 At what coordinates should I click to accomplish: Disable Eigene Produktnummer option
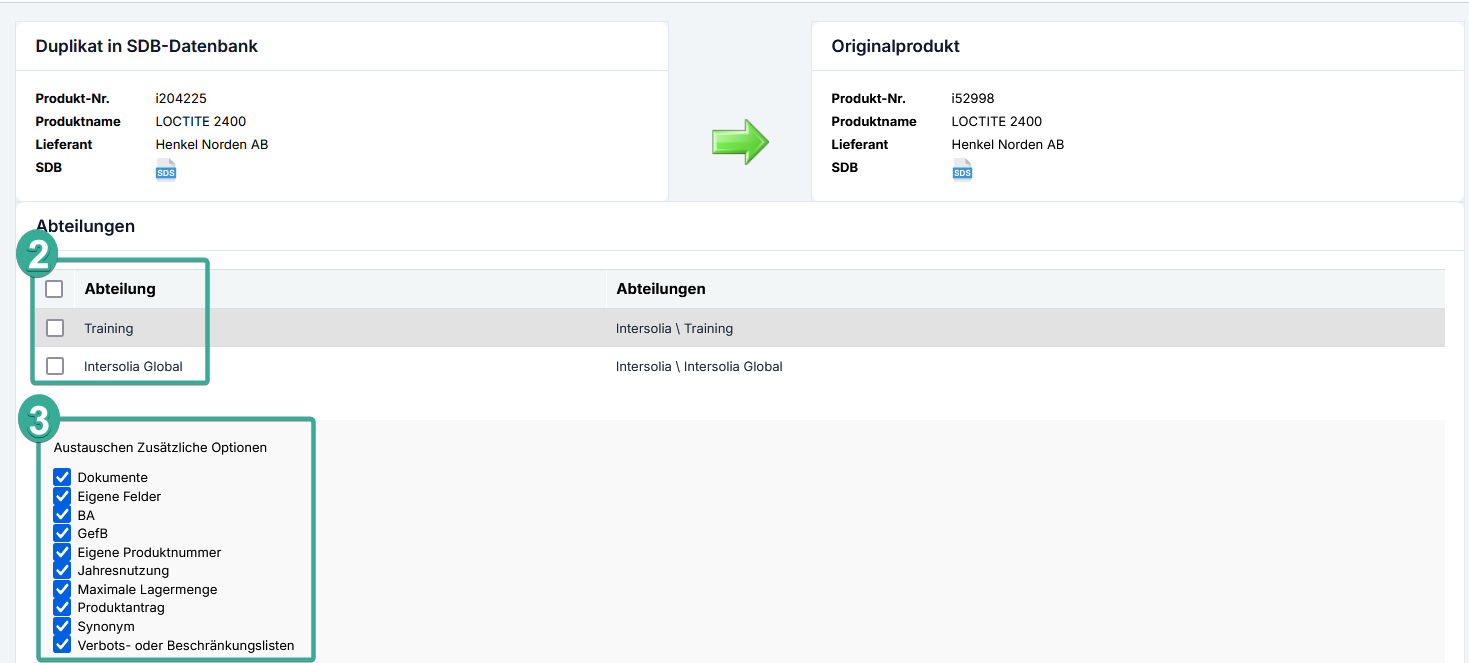[62, 552]
